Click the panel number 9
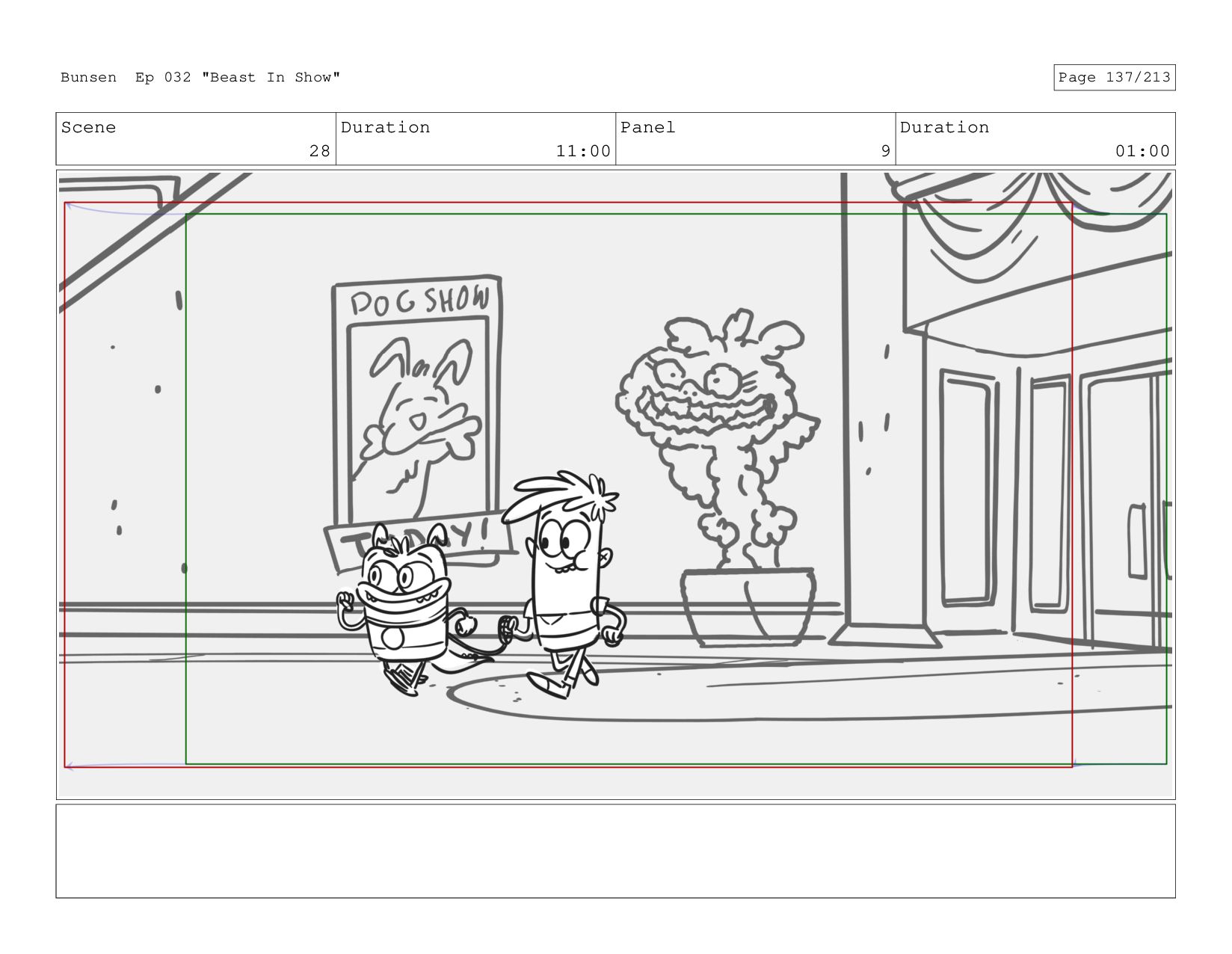The image size is (1232, 954). (885, 151)
